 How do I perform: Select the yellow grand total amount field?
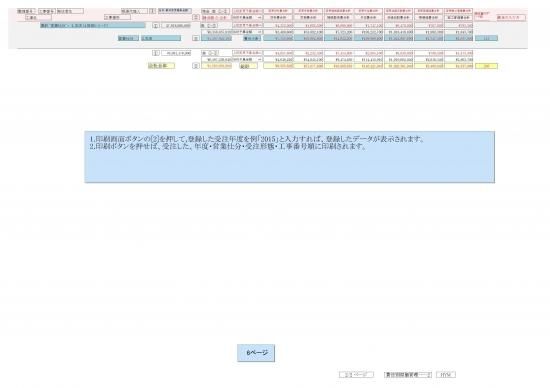coord(216,66)
